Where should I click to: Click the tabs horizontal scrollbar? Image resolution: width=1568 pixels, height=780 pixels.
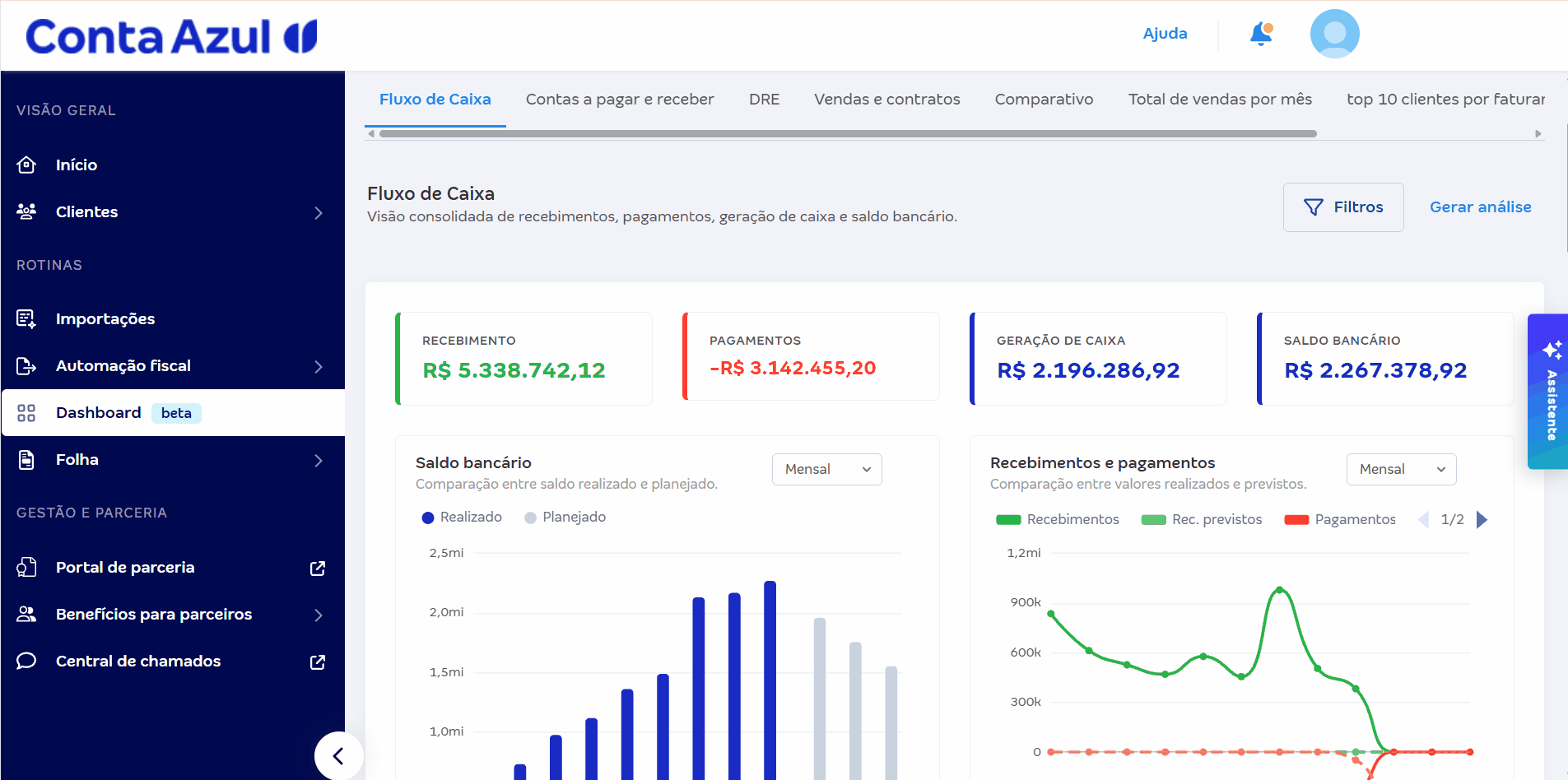(x=848, y=133)
